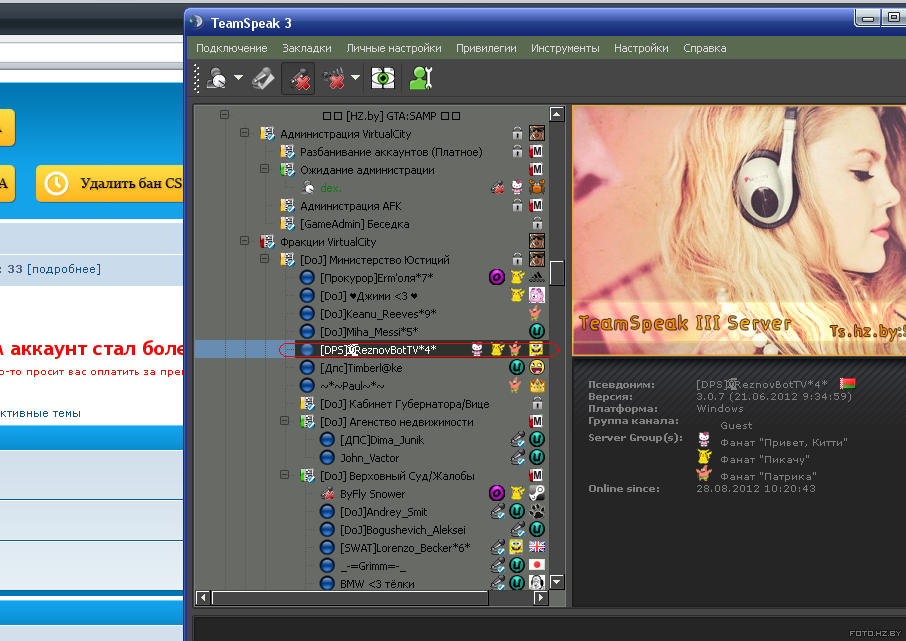The image size is (906, 641).
Task: Click the channel icon next to Фракции VirtualCity
Action: click(268, 241)
